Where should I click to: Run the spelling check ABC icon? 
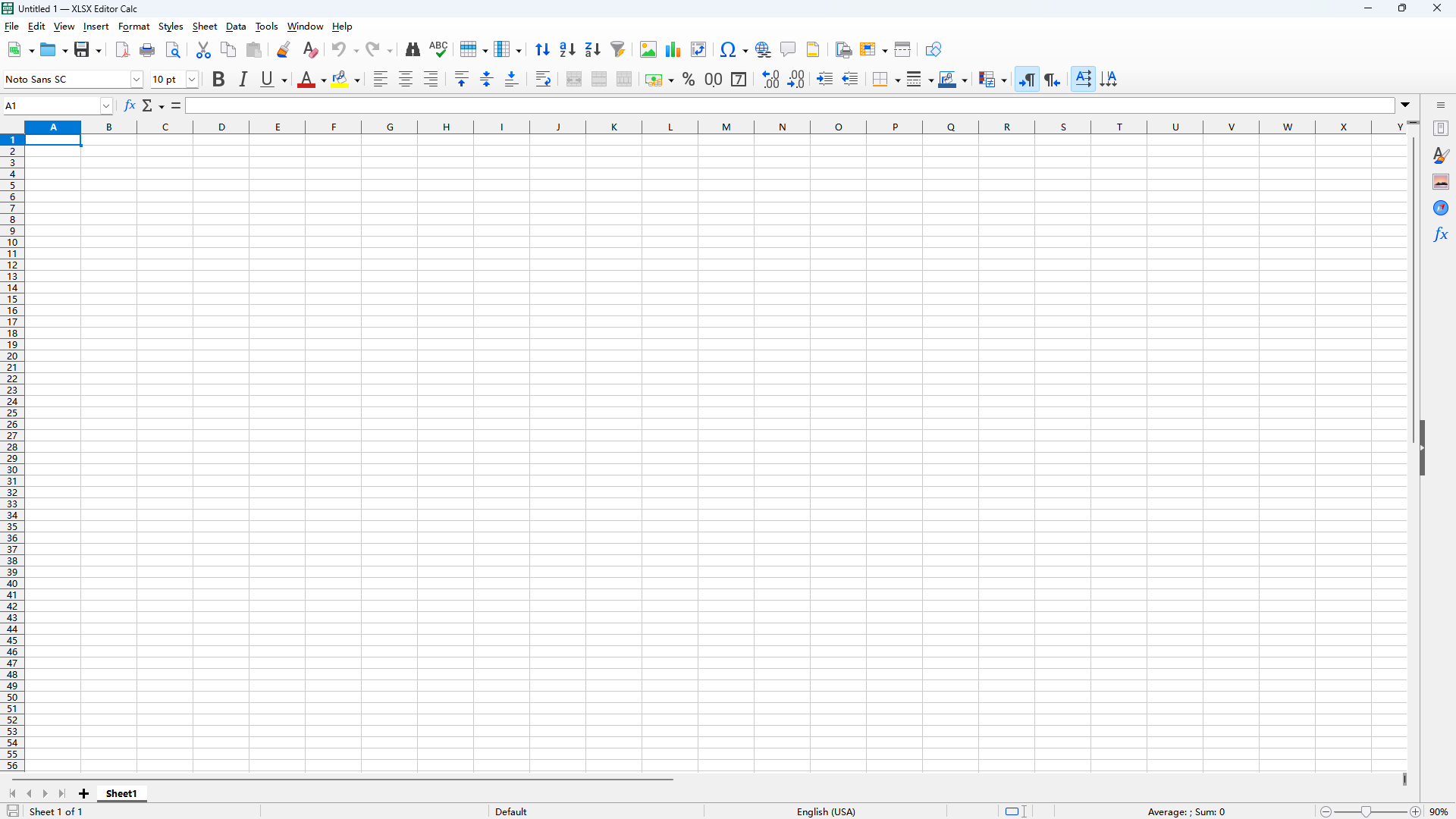[438, 50]
